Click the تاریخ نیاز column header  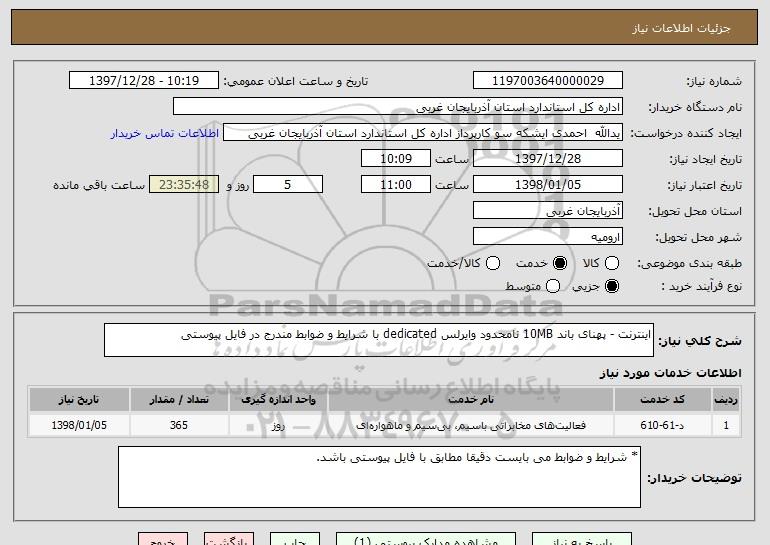79,400
